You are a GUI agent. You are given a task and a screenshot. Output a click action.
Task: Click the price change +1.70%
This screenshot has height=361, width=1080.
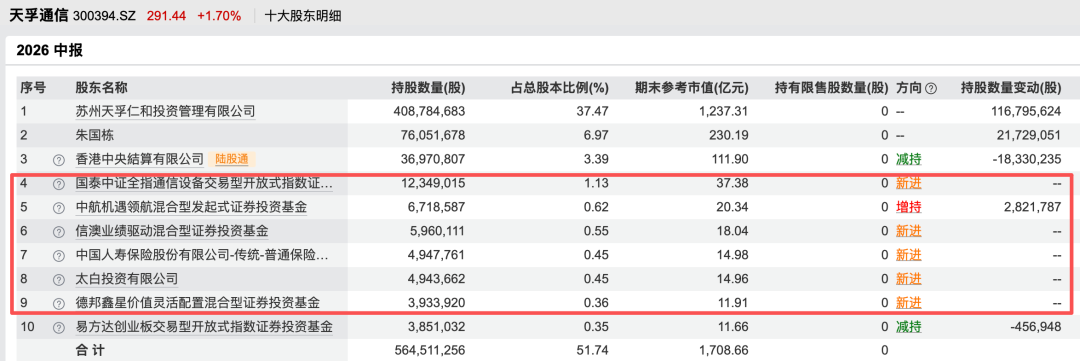coord(219,15)
